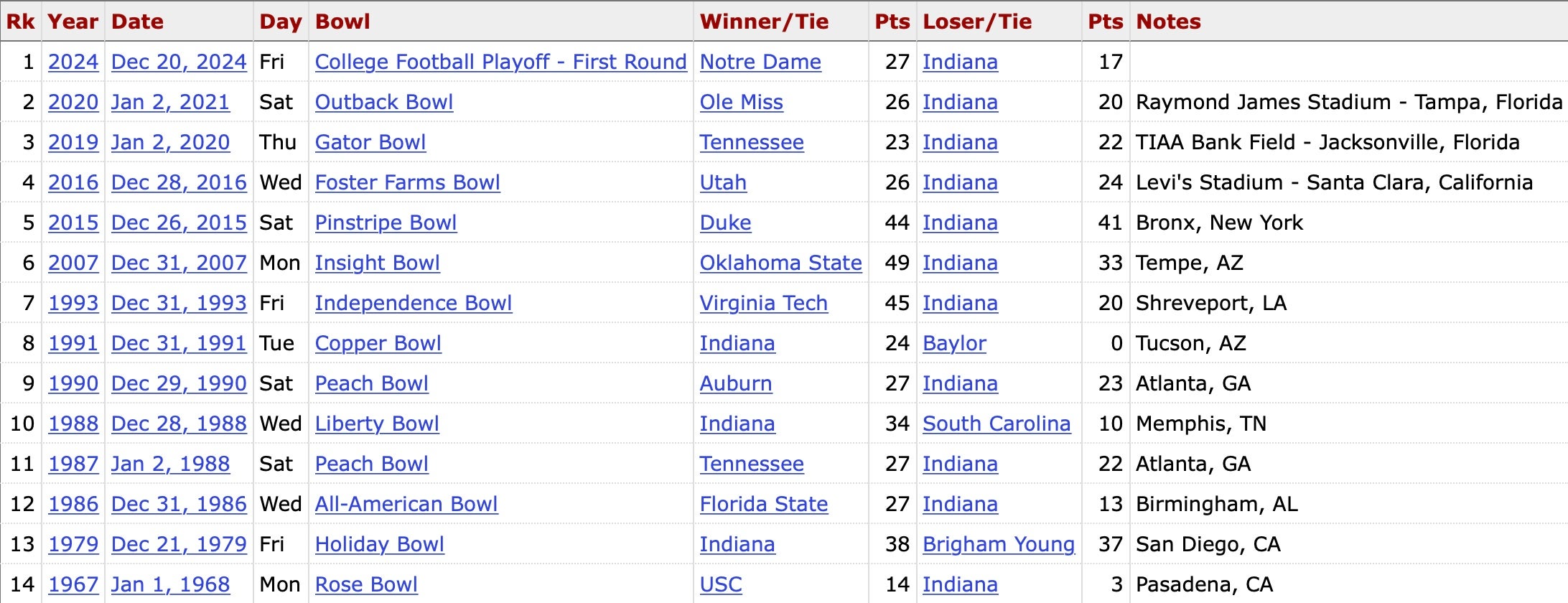Click the Duke team link
This screenshot has width=1568, height=603.
725,223
